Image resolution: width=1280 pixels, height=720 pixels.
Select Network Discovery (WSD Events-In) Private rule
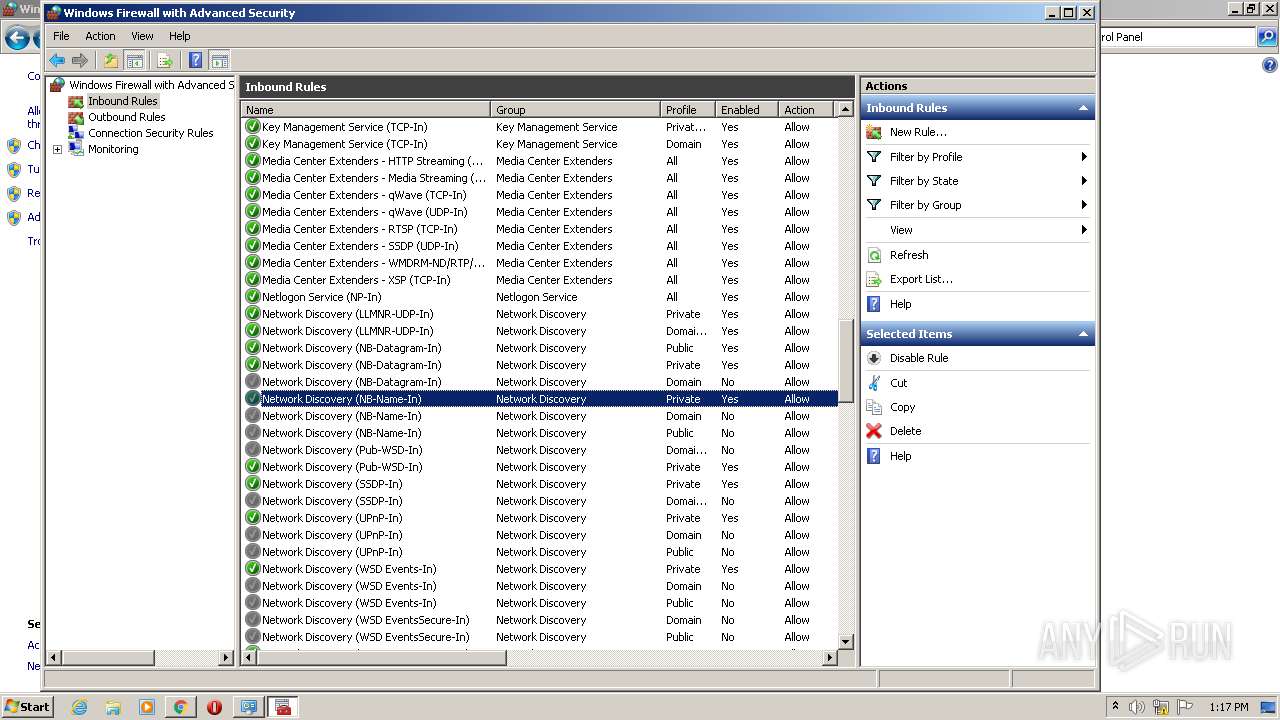(540, 569)
